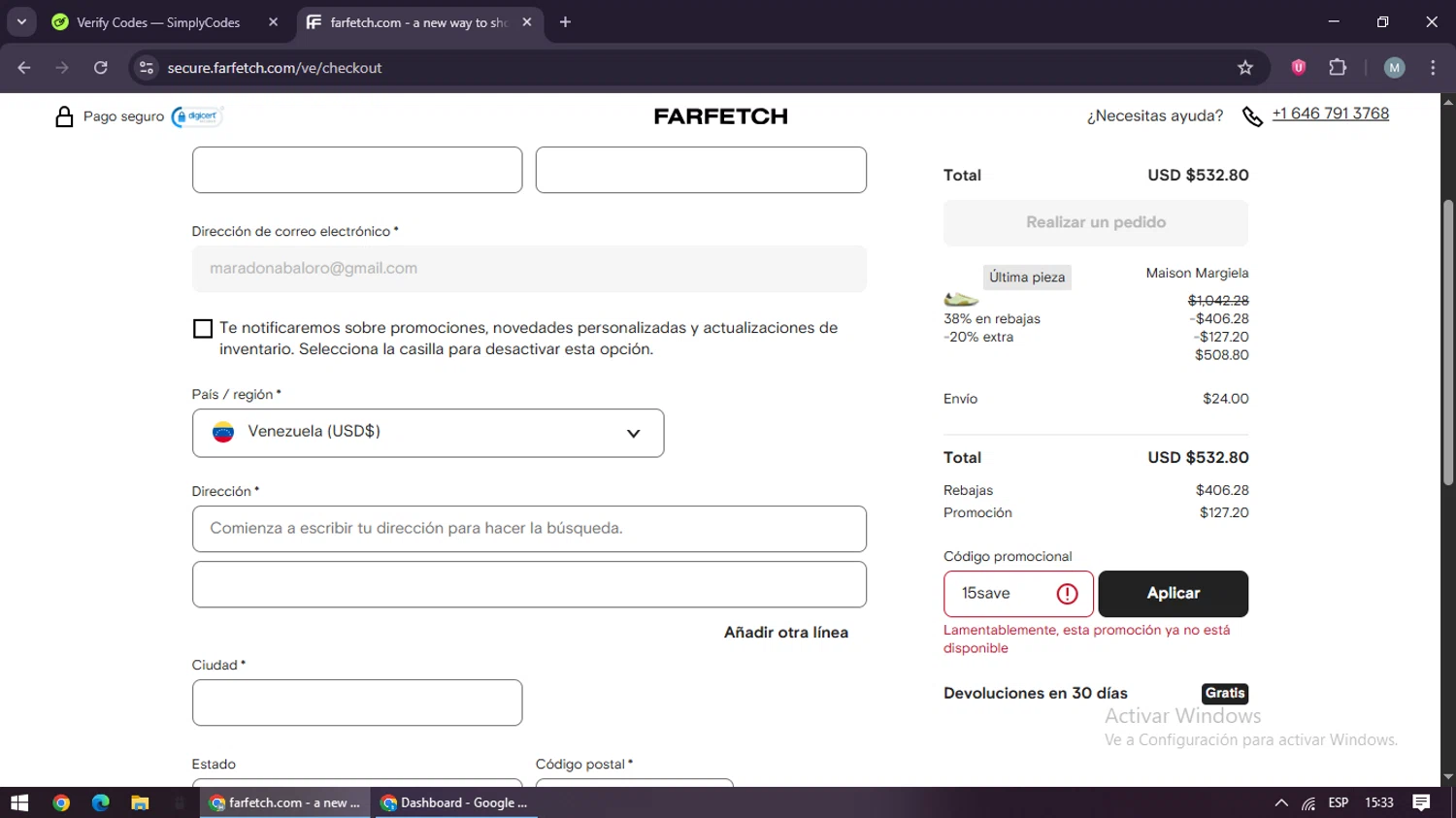Click the red error icon in promo field
The height and width of the screenshot is (818, 1456).
point(1067,594)
